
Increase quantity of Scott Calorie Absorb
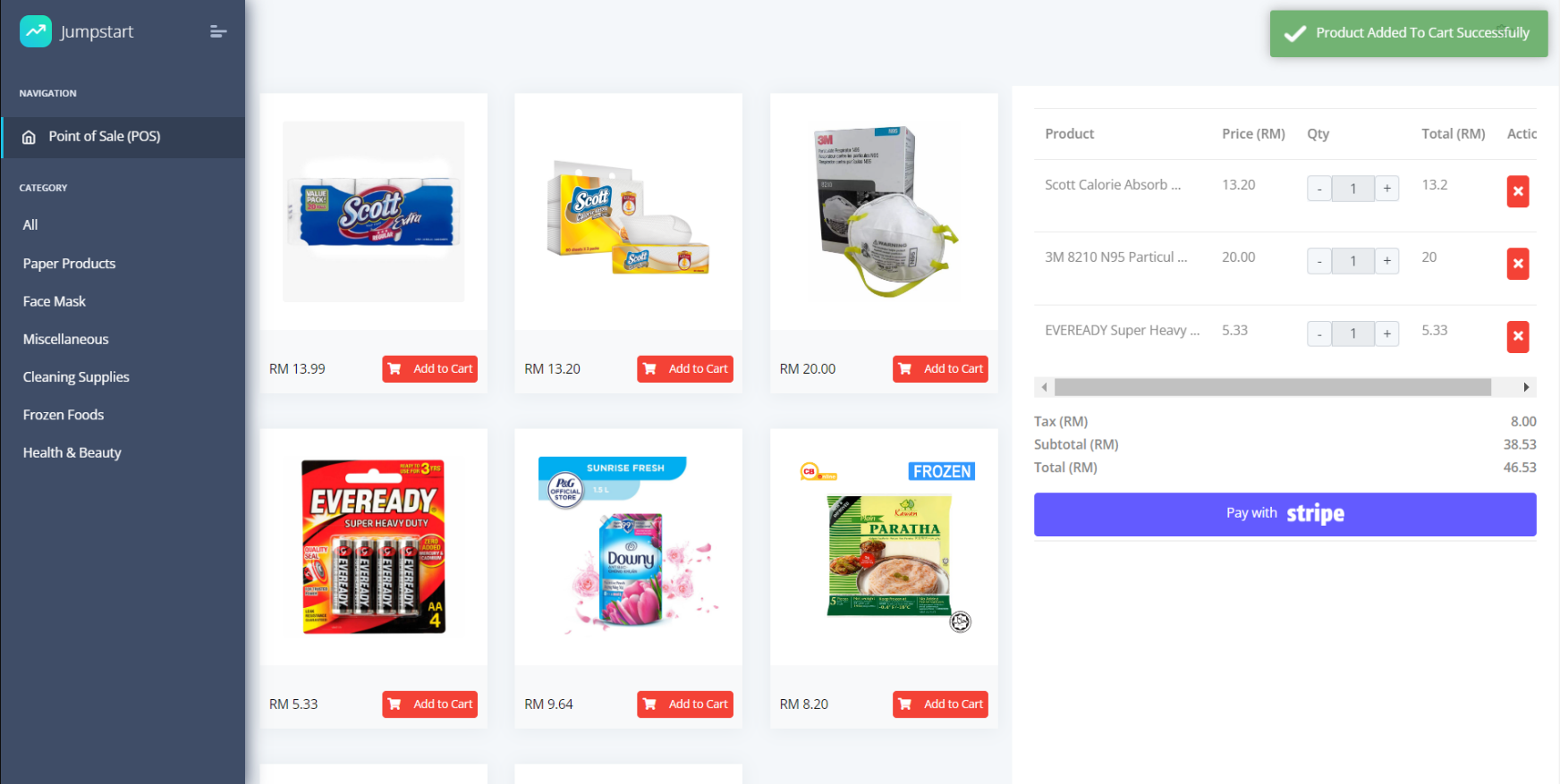point(1386,189)
